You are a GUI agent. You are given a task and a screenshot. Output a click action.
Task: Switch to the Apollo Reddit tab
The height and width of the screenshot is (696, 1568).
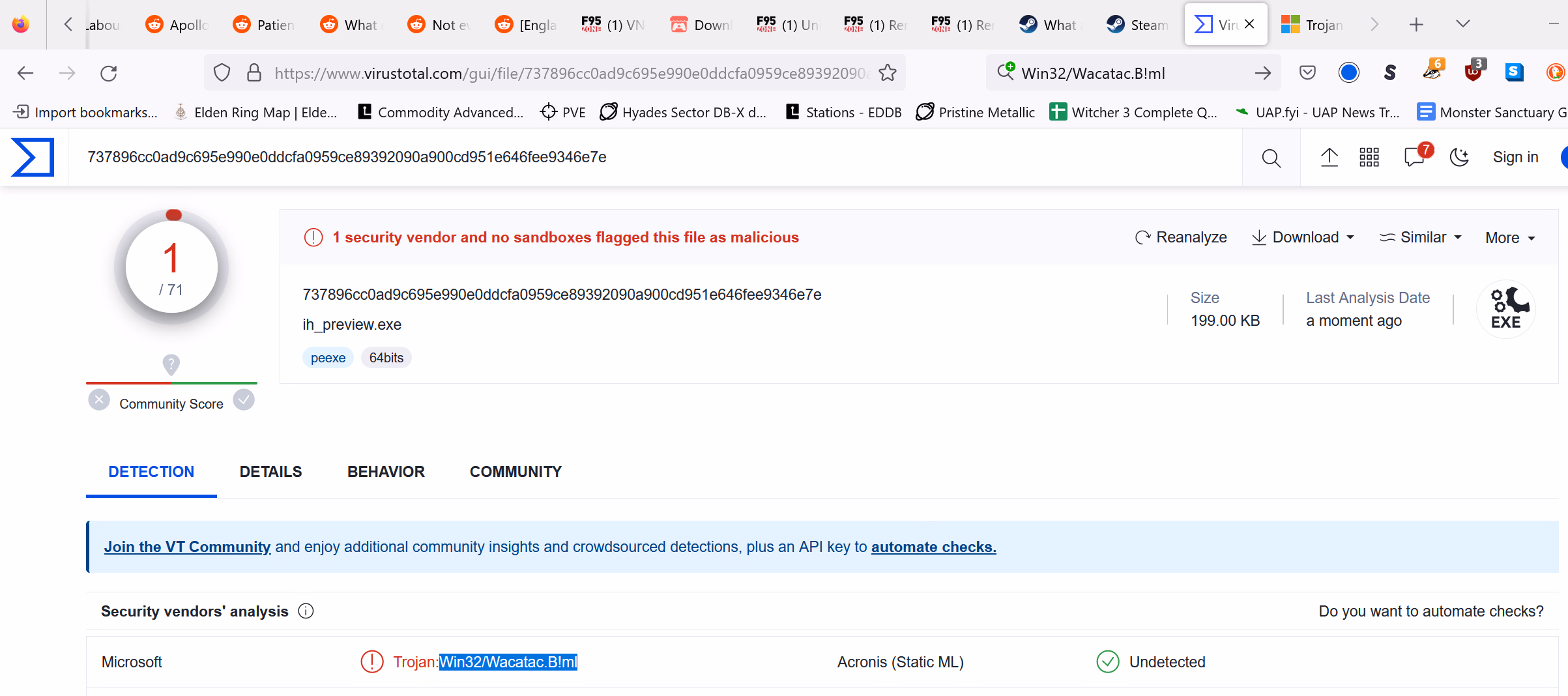[176, 25]
